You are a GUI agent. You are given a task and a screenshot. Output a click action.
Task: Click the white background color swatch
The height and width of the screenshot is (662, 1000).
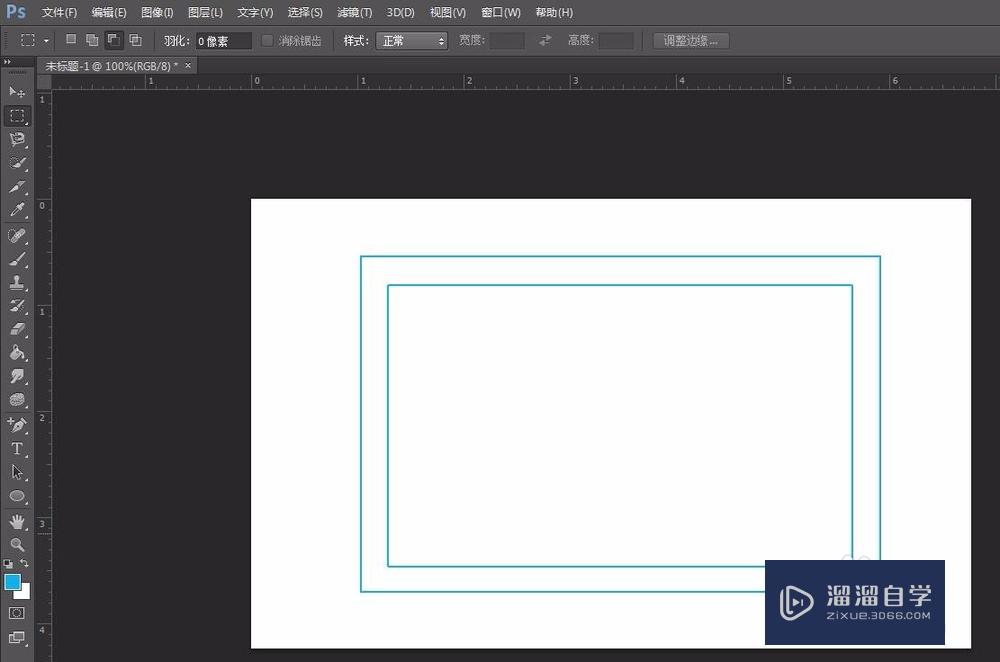pyautogui.click(x=25, y=593)
